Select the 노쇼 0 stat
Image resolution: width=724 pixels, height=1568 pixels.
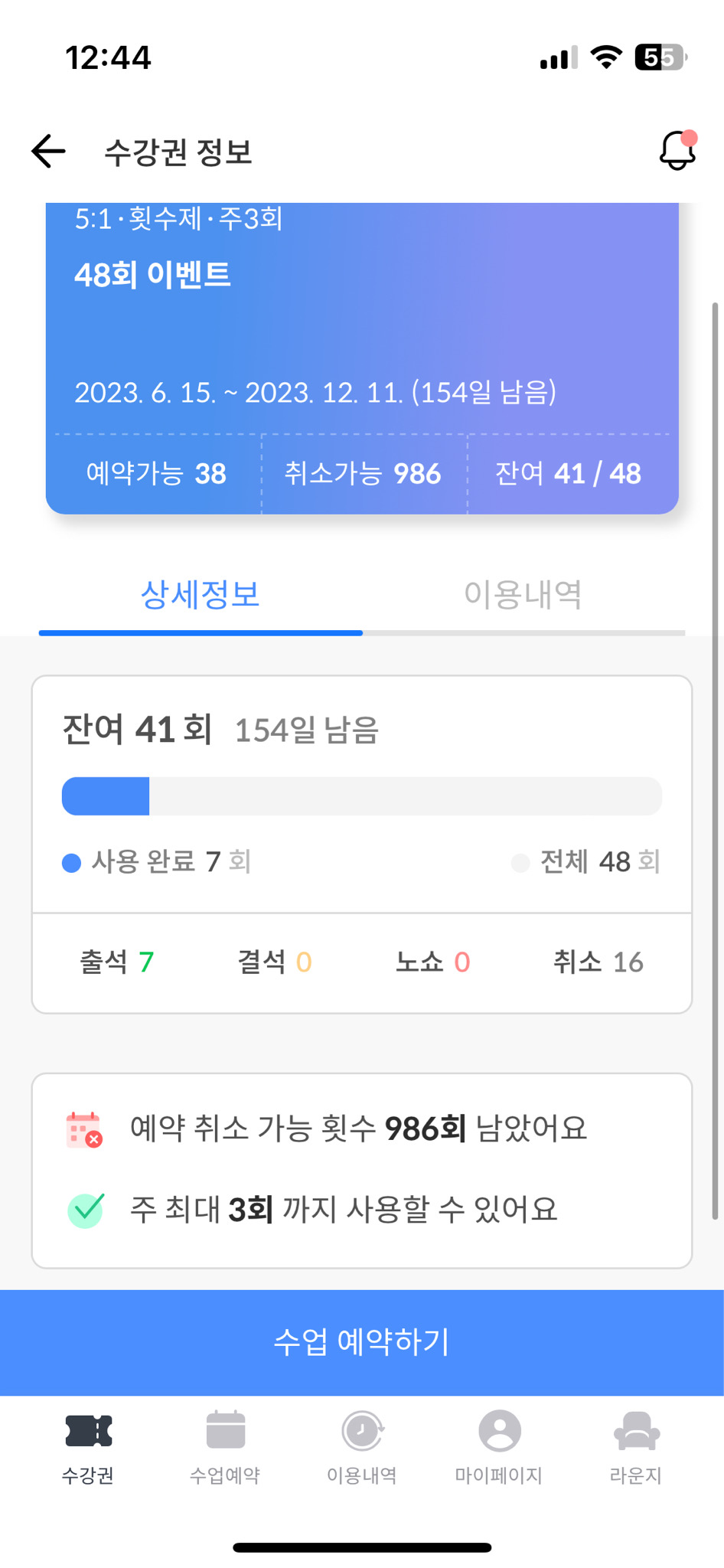[432, 963]
